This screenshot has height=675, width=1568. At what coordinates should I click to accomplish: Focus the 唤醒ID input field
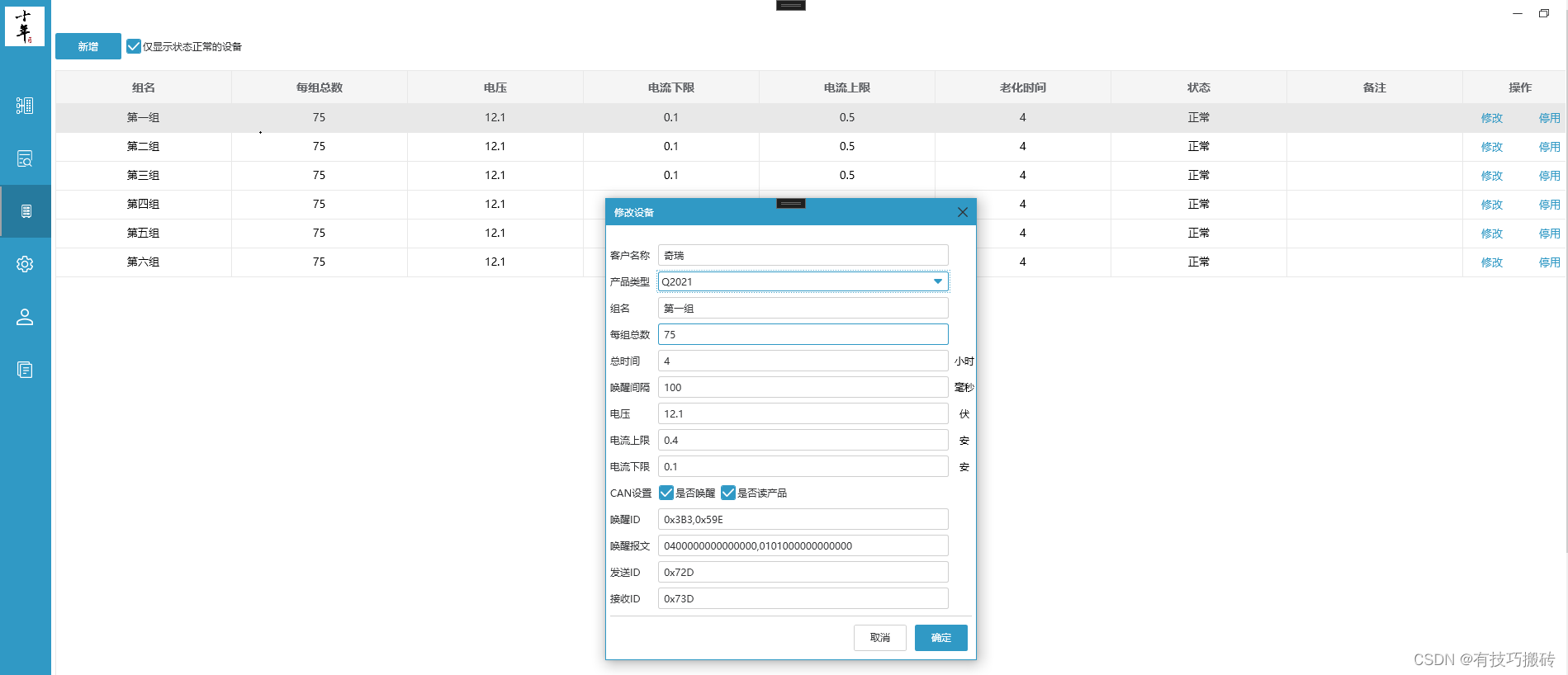point(803,519)
